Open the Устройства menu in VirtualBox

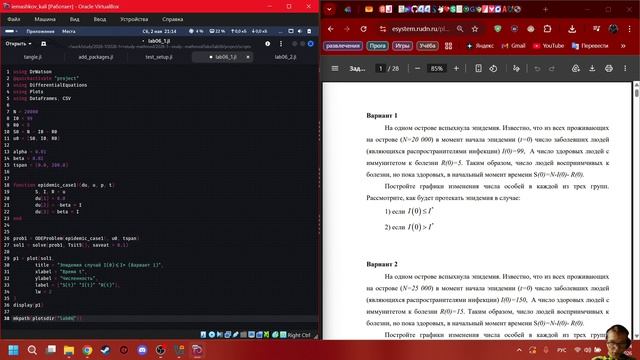(x=134, y=19)
